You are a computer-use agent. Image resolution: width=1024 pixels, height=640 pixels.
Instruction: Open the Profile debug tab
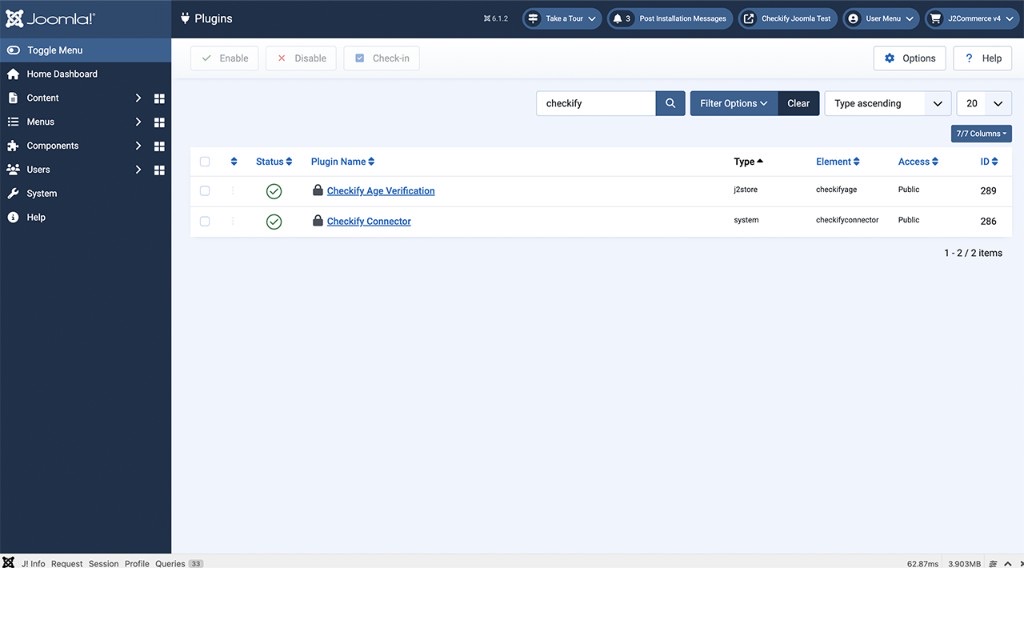(x=137, y=564)
